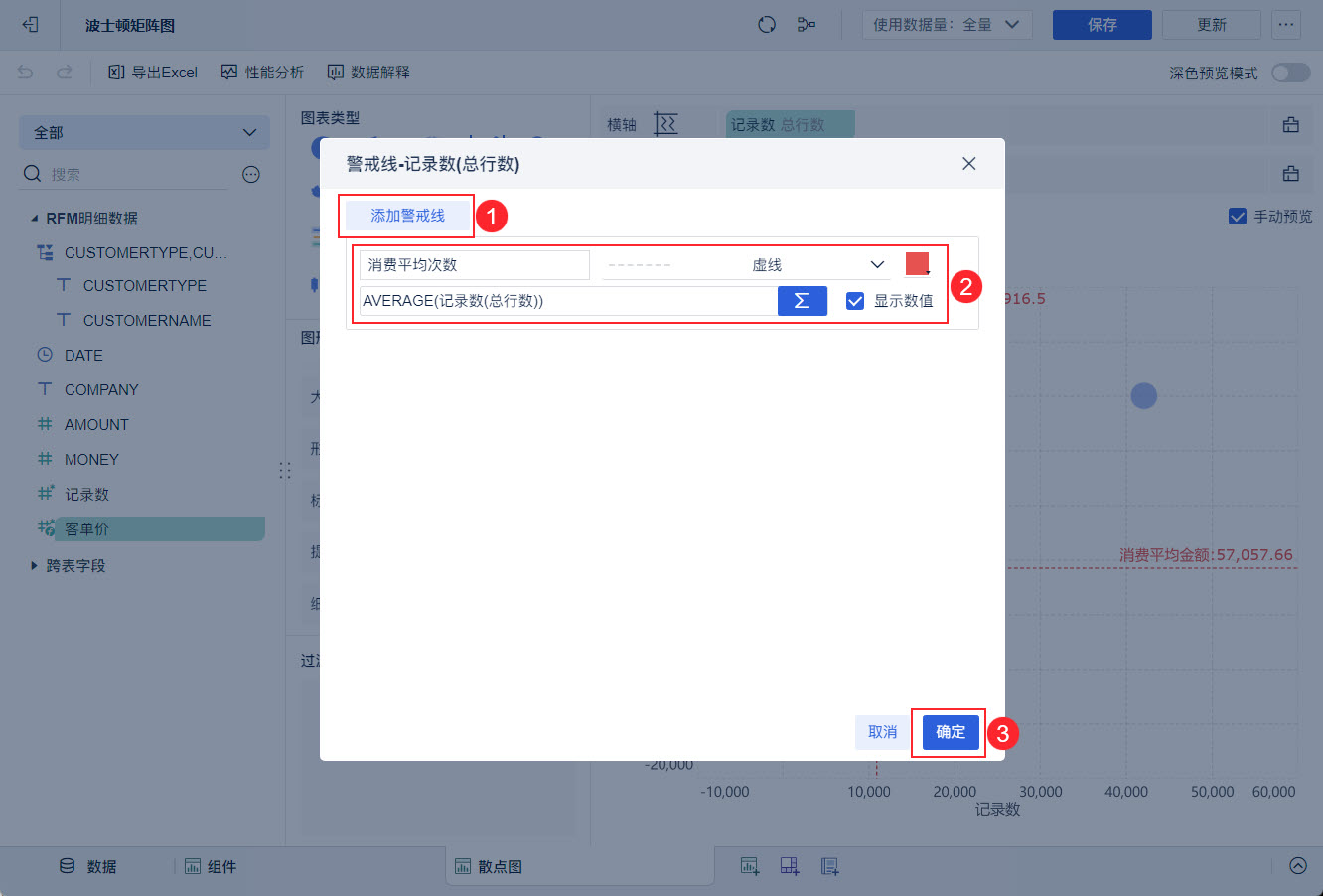Screen dimensions: 1323x896
Task: Click the undo arrow icon
Action: [x=26, y=73]
